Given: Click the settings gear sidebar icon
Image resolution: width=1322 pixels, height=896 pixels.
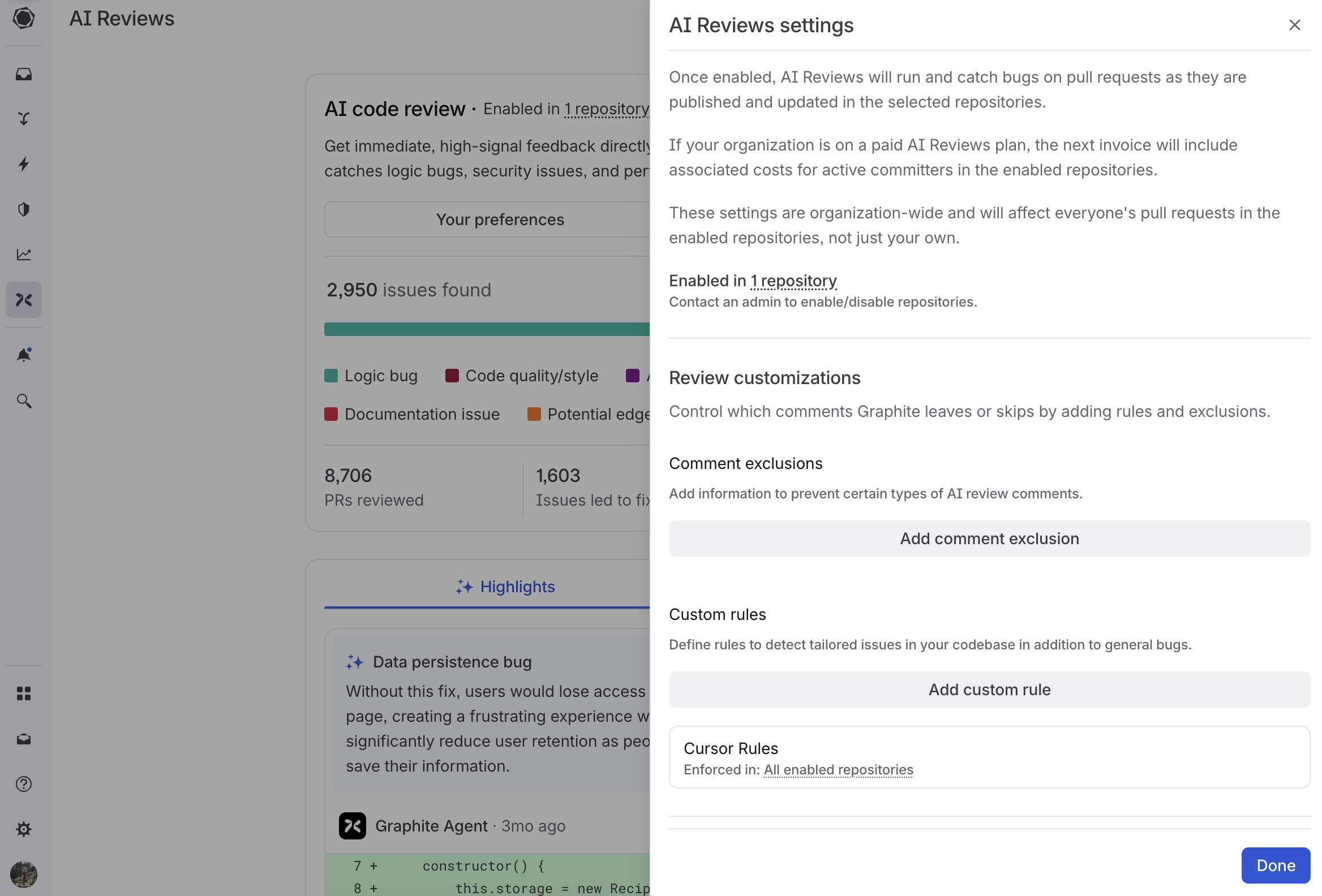Looking at the screenshot, I should [23, 829].
